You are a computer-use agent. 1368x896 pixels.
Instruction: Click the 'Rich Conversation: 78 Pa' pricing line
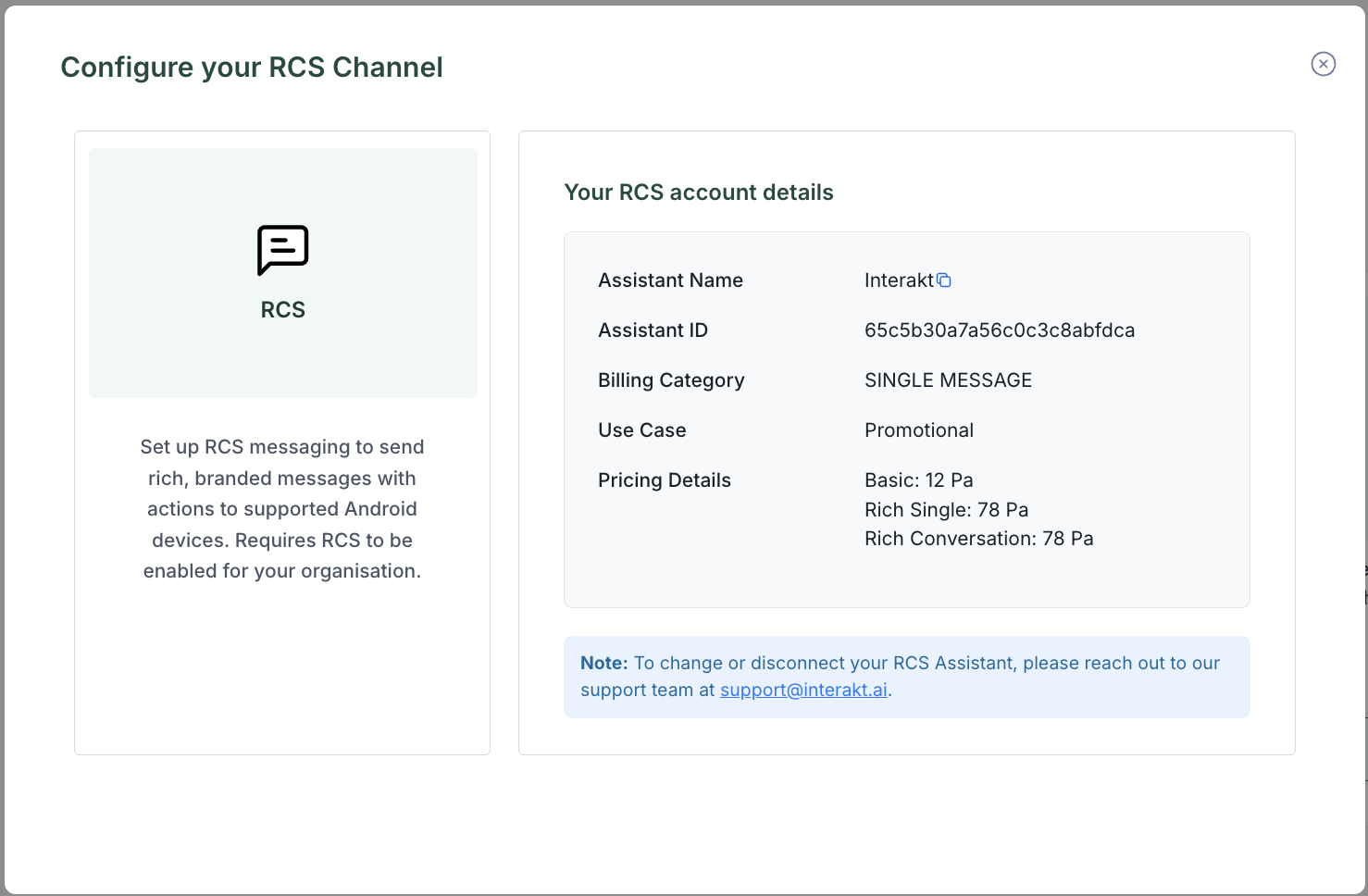pyautogui.click(x=978, y=539)
